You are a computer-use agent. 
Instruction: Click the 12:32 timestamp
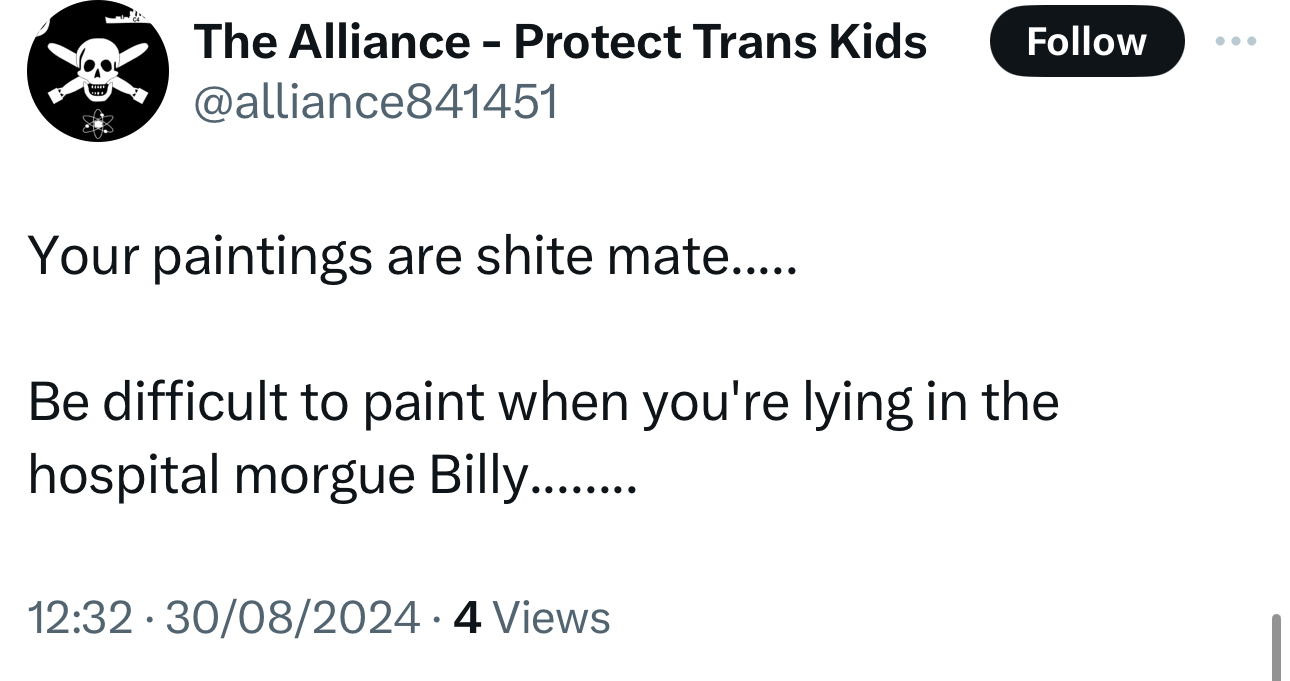pyautogui.click(x=80, y=617)
